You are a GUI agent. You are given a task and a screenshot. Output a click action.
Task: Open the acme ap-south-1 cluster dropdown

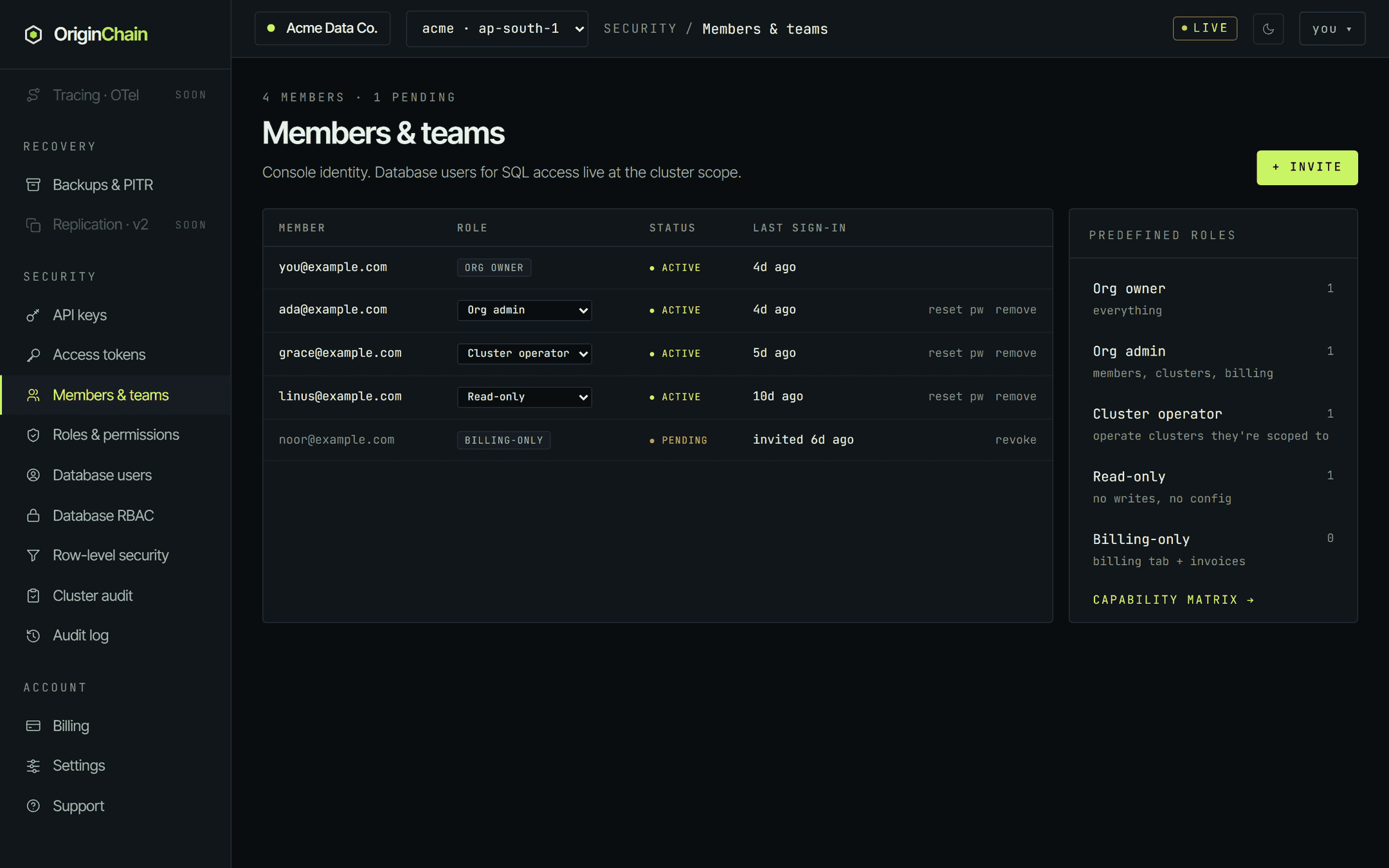[497, 28]
